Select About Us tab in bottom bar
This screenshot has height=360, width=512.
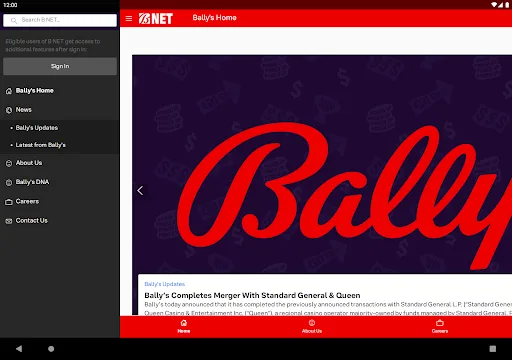point(312,327)
